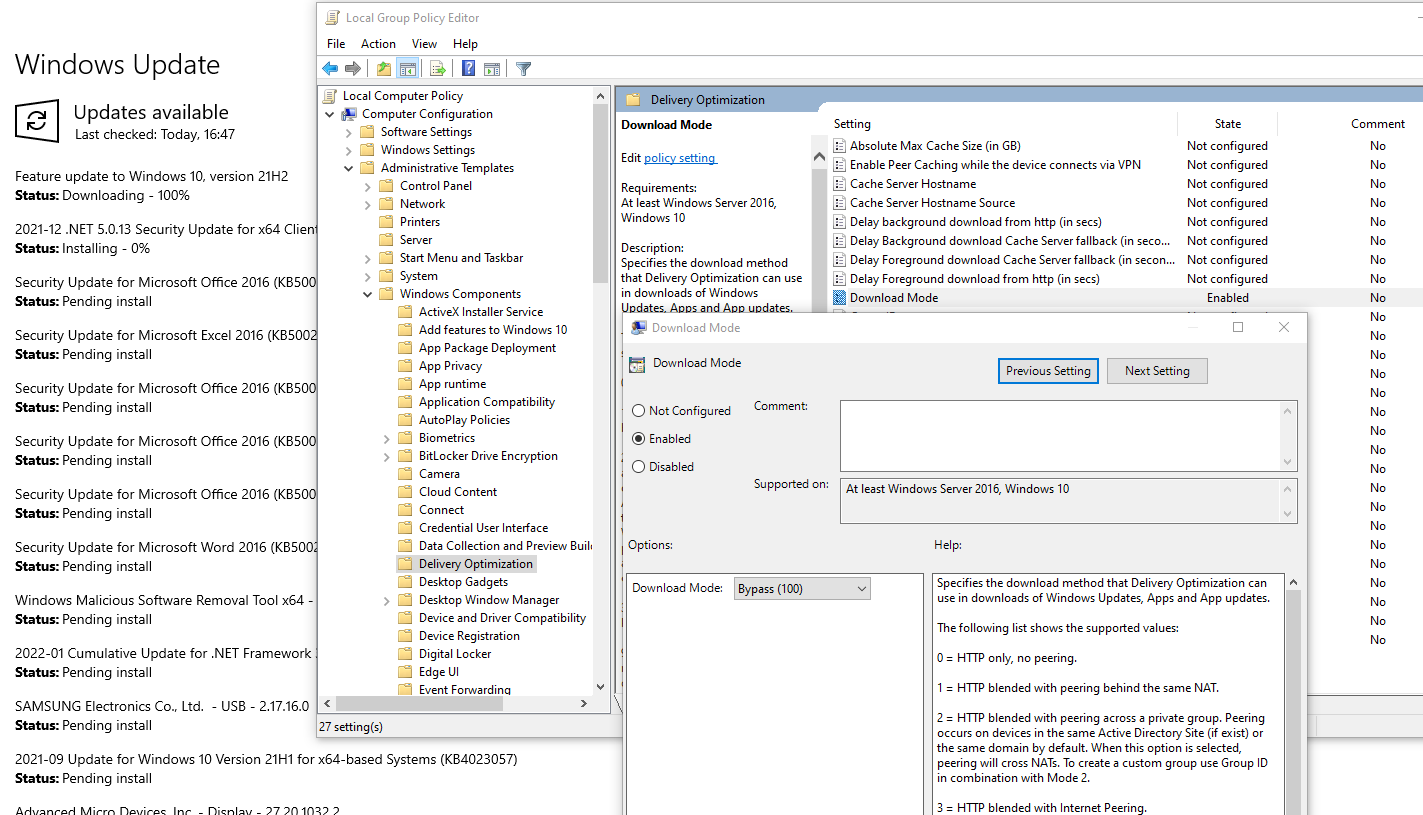Click the Filter funnel toolbar icon
This screenshot has width=1423, height=815.
(523, 69)
